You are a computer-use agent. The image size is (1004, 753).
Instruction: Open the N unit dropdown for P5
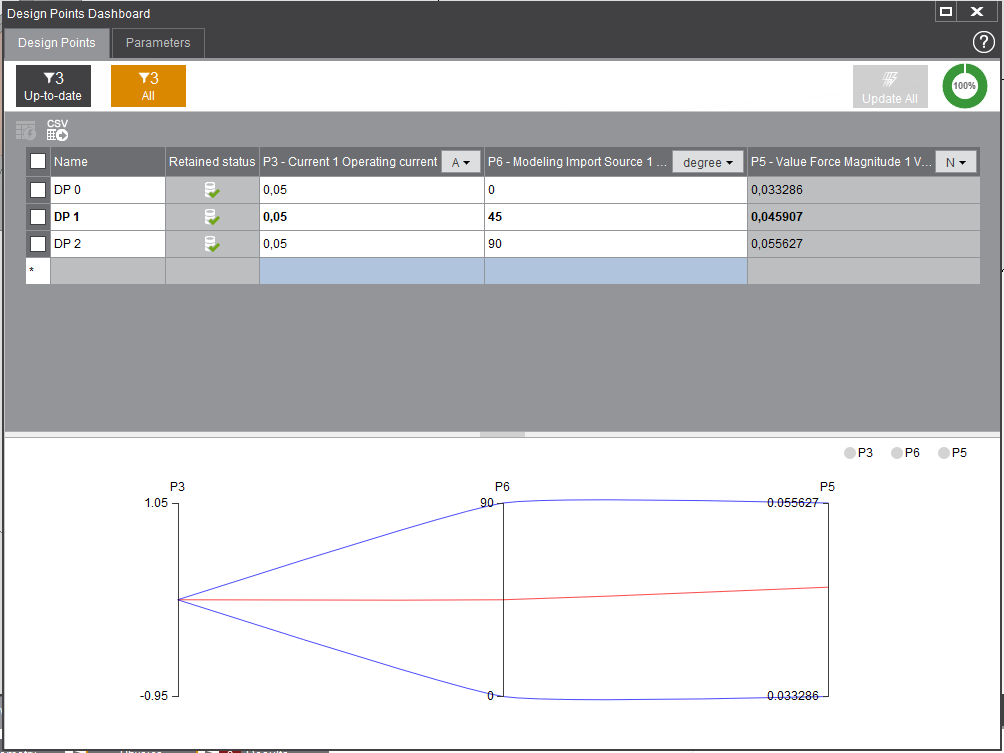pos(956,162)
